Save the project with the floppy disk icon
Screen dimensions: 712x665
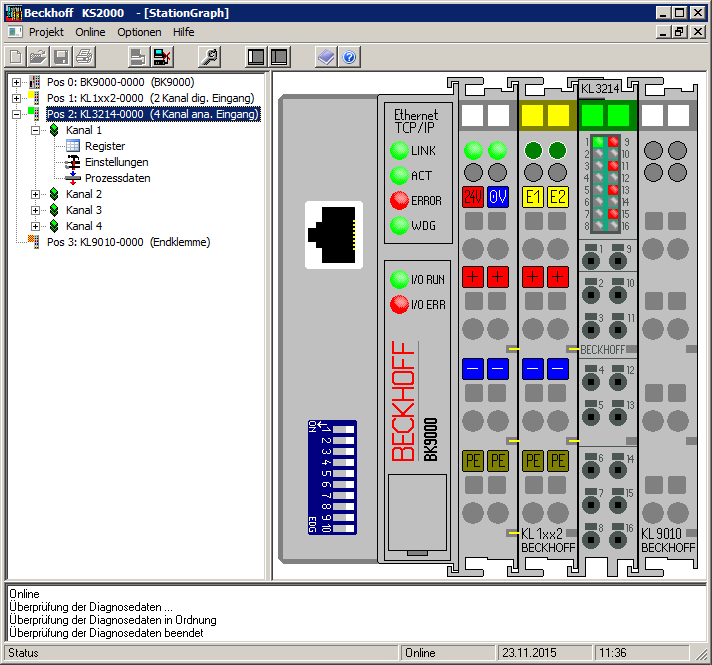tap(61, 57)
